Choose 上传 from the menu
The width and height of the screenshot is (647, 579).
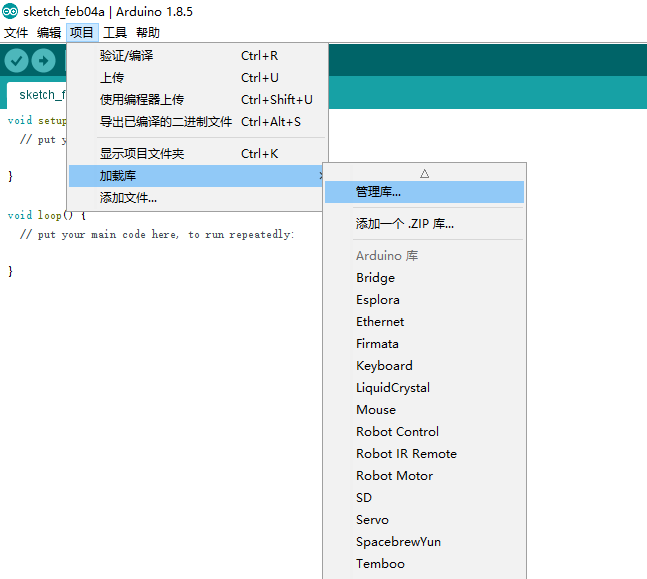tap(197, 78)
